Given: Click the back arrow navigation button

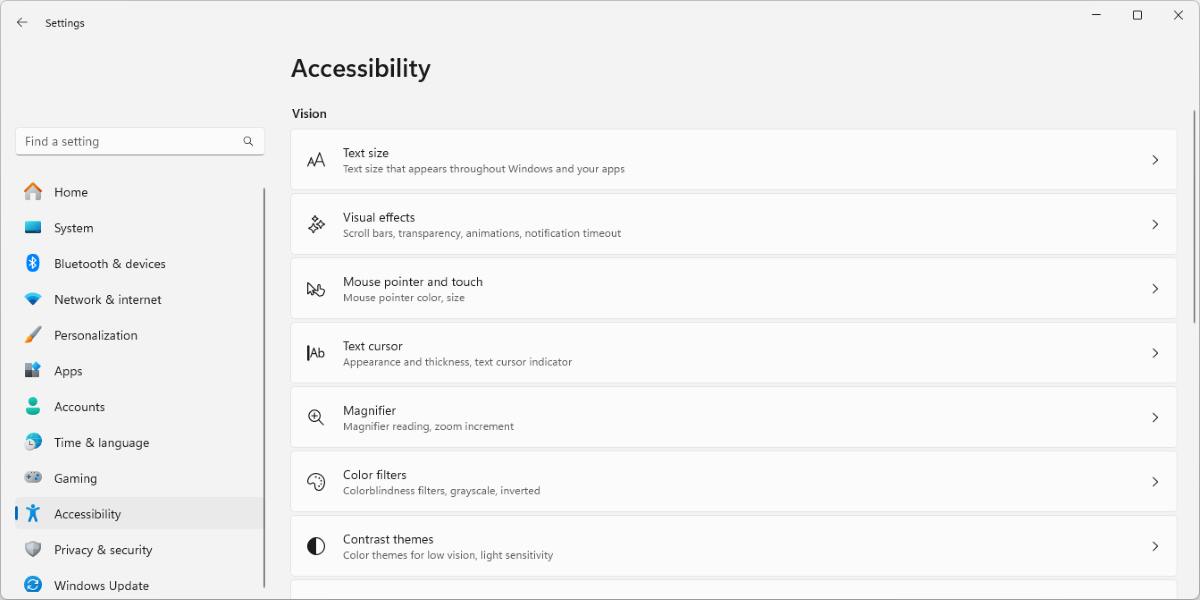Looking at the screenshot, I should (x=22, y=22).
